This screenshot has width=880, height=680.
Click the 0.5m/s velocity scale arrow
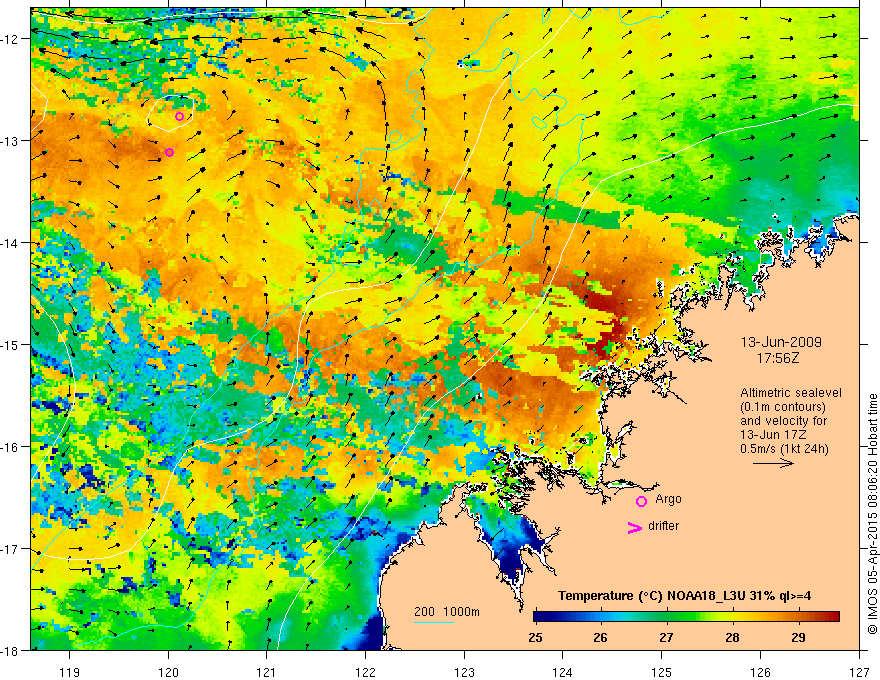pos(773,463)
